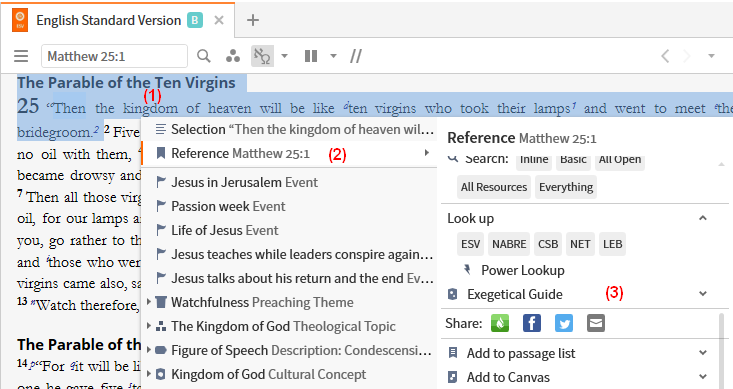Look up passage in NABRE
733x389 pixels.
509,244
